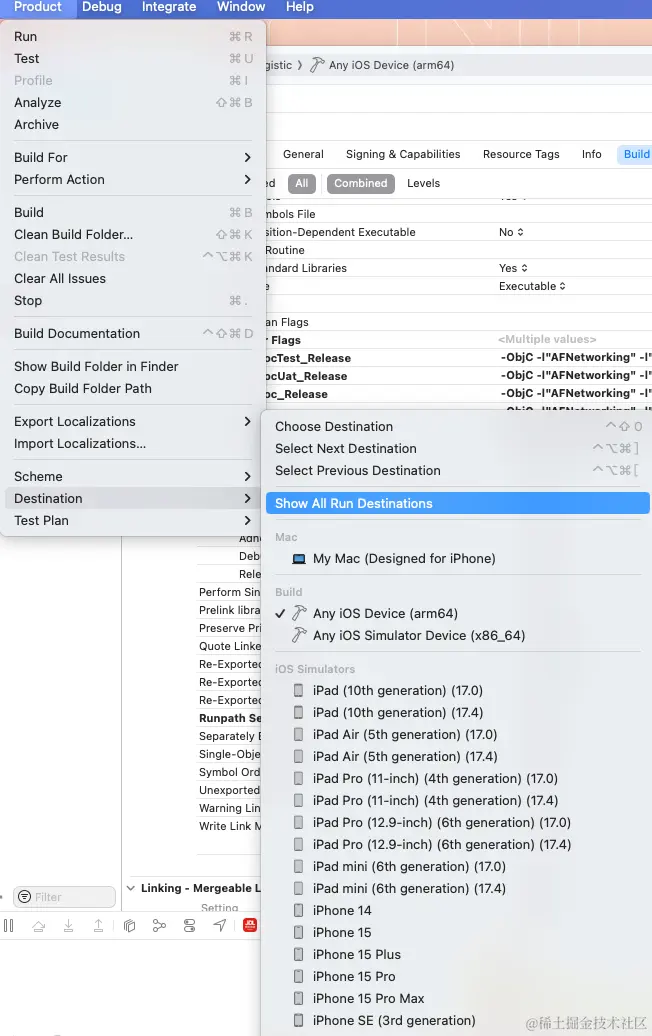Click the environment overrides icon
Image resolution: width=652 pixels, height=1036 pixels.
pos(189,926)
